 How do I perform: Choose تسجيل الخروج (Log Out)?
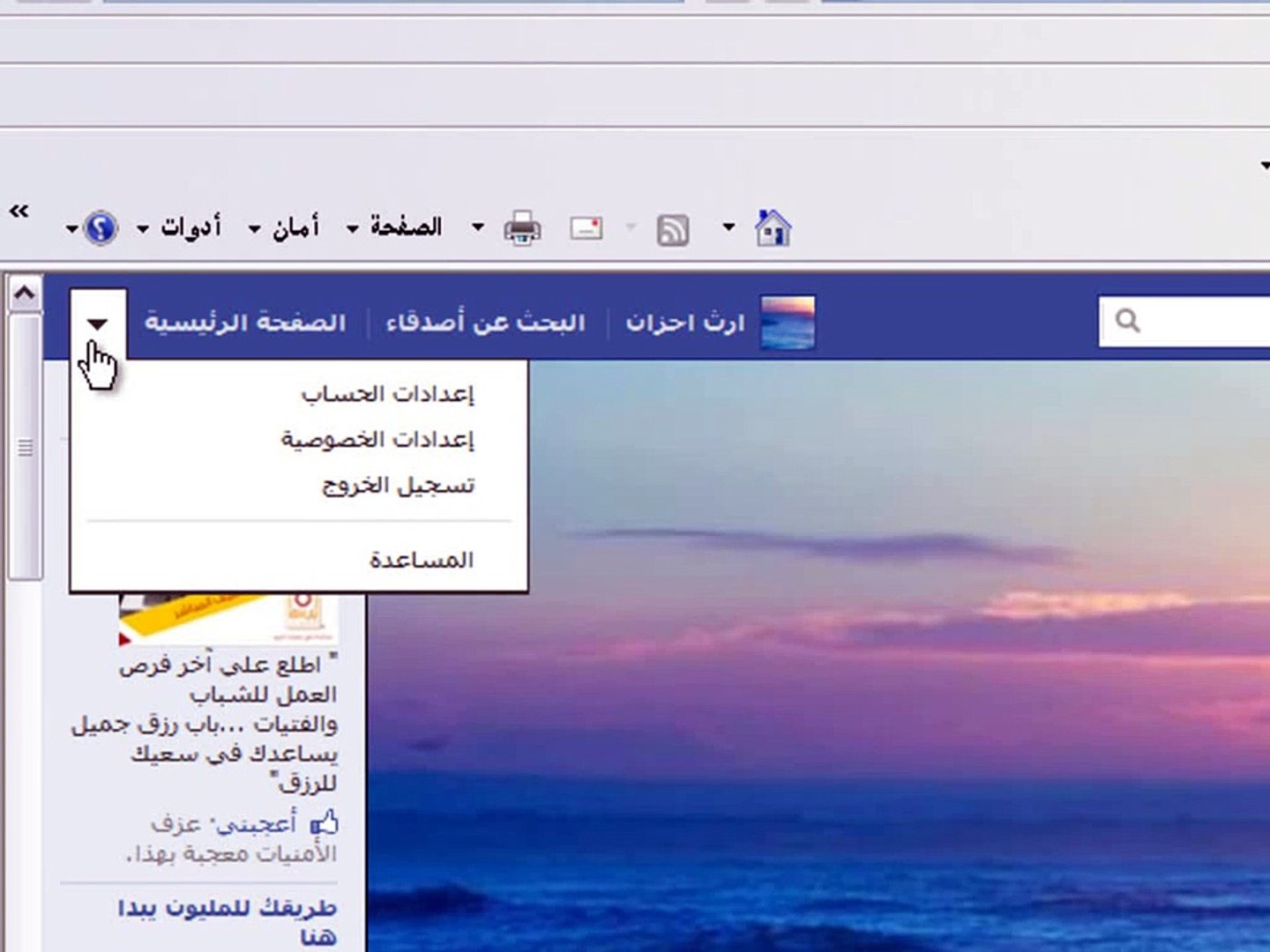[398, 485]
